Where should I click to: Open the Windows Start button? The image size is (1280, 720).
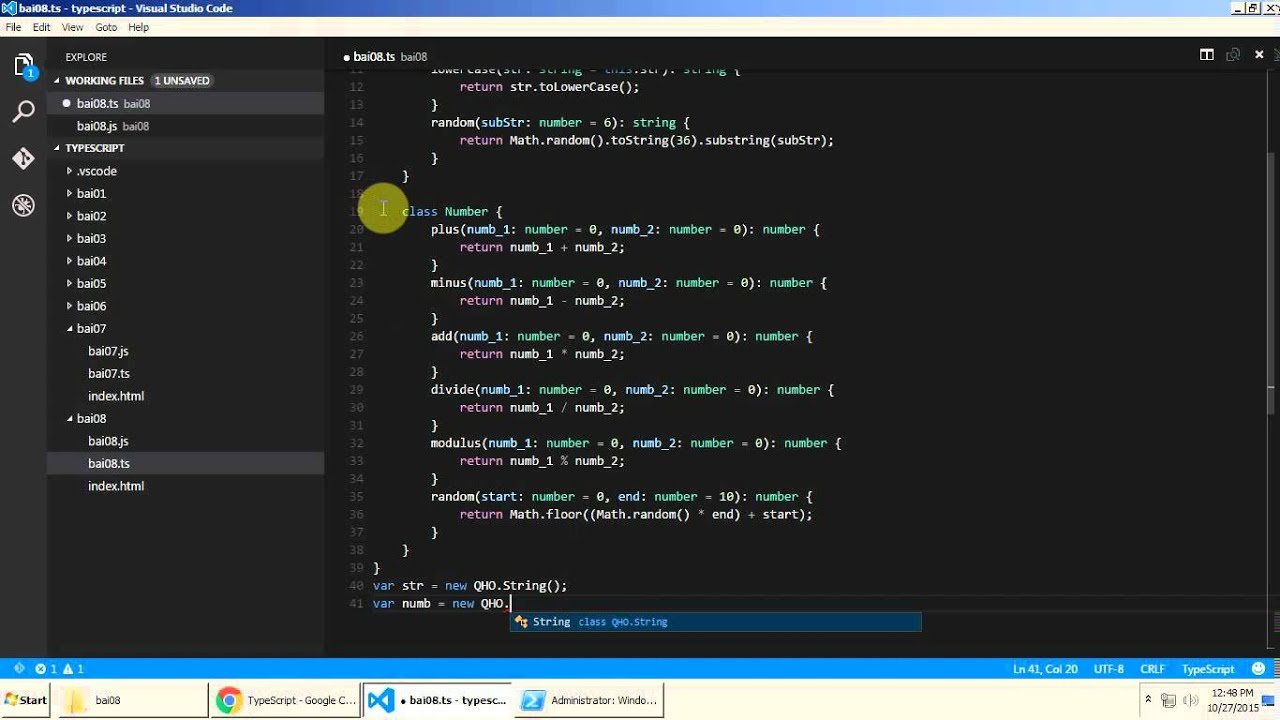pyautogui.click(x=25, y=700)
